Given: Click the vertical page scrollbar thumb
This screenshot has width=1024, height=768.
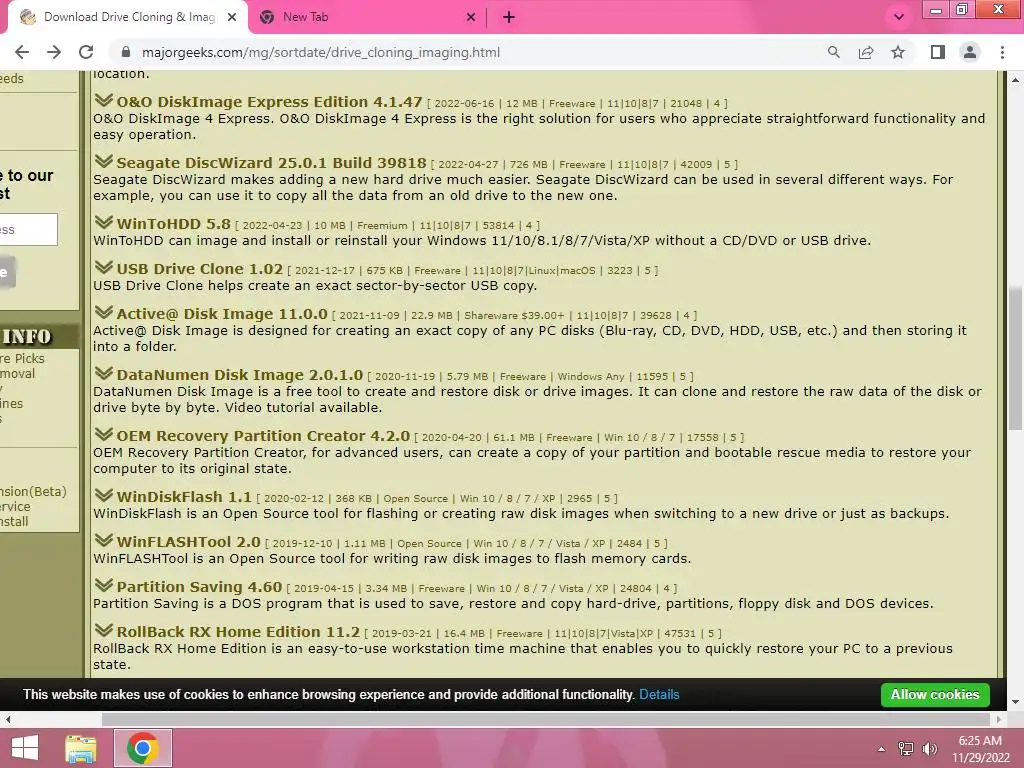Looking at the screenshot, I should (1015, 358).
